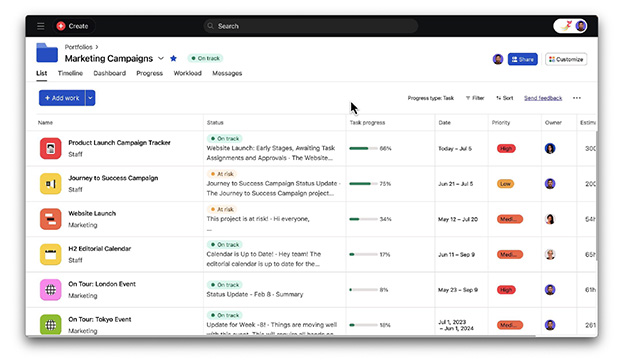This screenshot has height=363, width=623.
Task: Click the H2 Editorial Calendar project icon
Action: pos(50,255)
